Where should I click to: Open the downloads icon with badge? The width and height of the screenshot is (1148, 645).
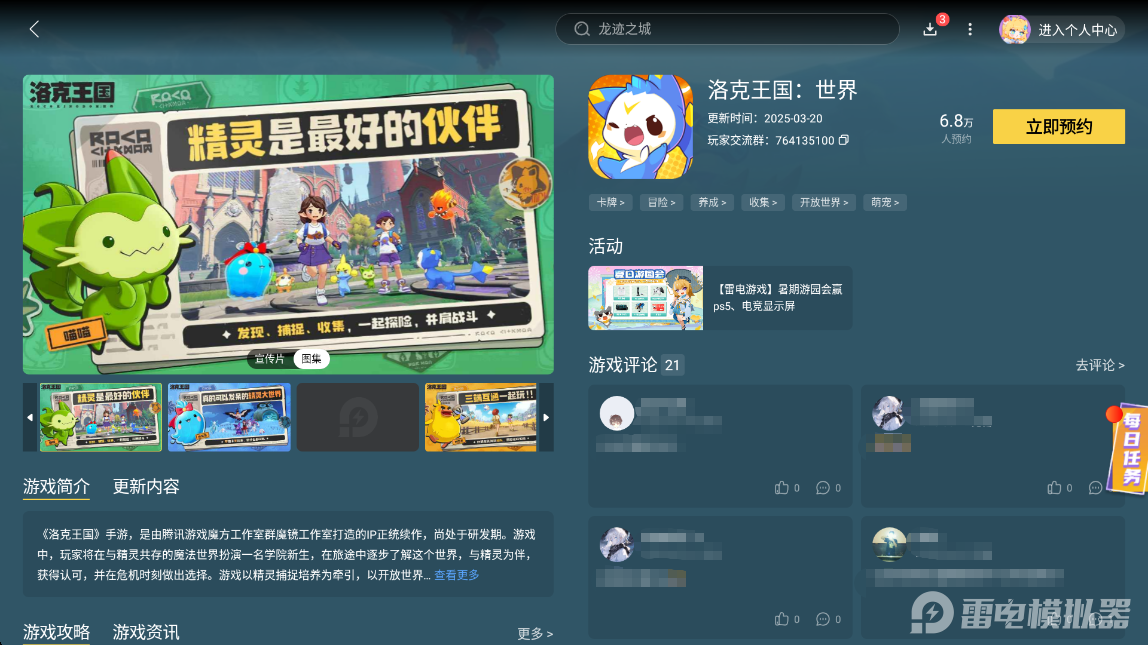[x=931, y=29]
